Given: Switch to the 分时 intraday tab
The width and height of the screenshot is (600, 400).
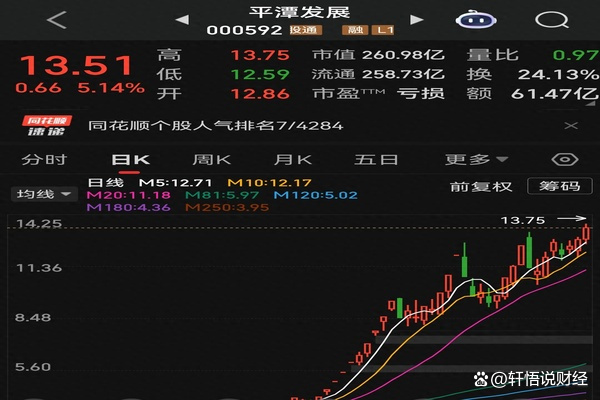Looking at the screenshot, I should click(x=44, y=159).
